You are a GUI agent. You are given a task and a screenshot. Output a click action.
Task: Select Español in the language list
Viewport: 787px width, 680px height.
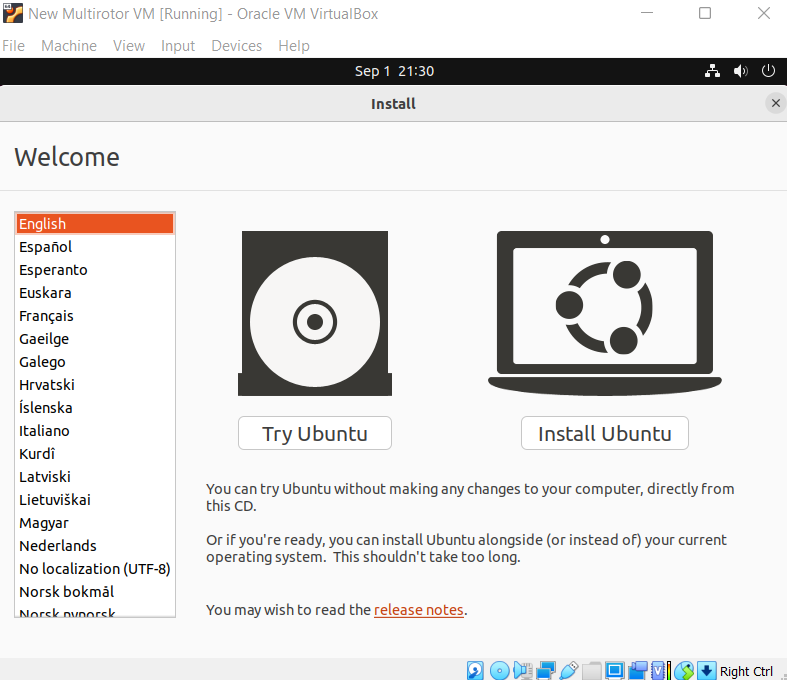95,247
